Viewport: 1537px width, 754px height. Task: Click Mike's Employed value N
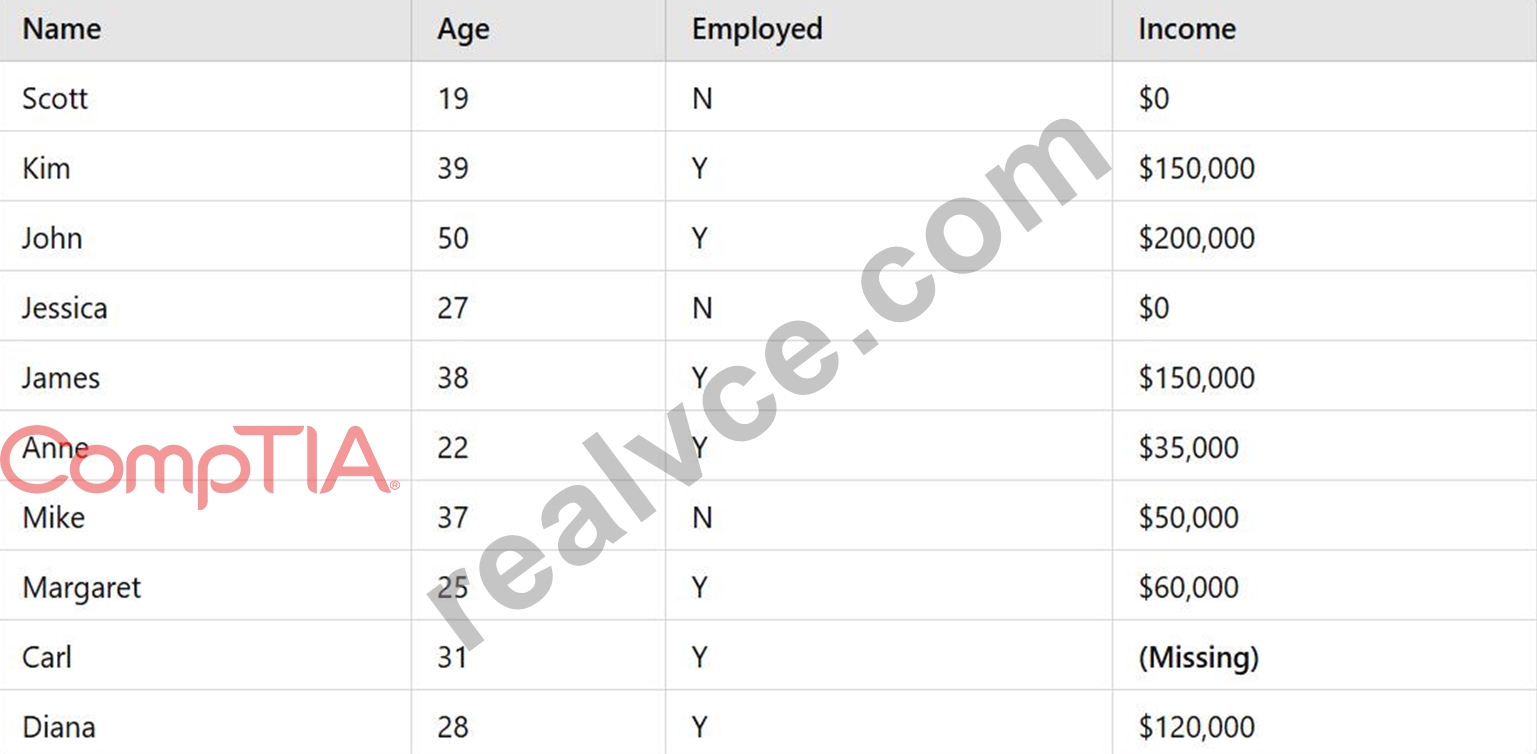click(702, 518)
